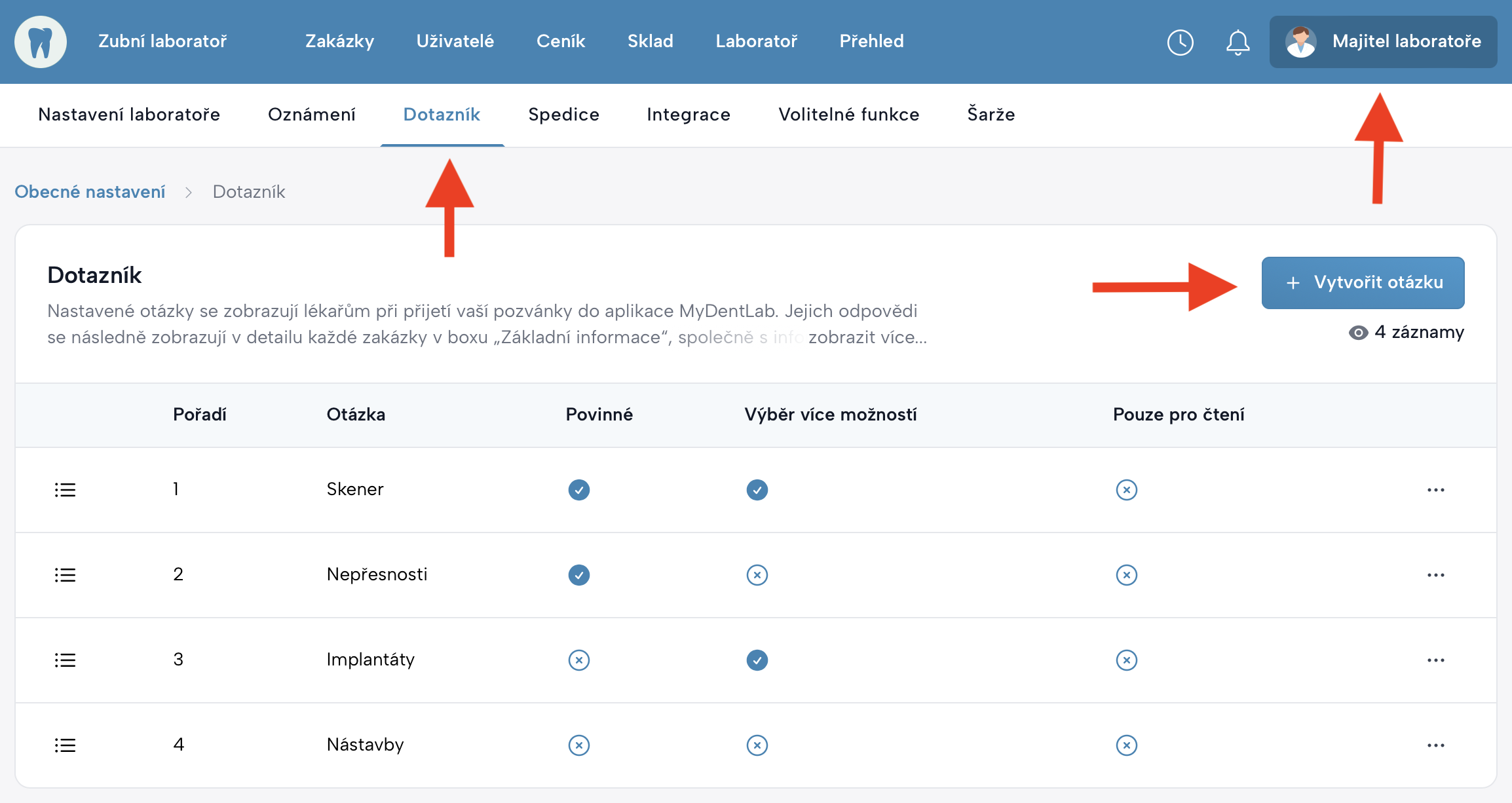1512x803 pixels.
Task: Click the Vytvořit otázku button
Action: point(1363,282)
